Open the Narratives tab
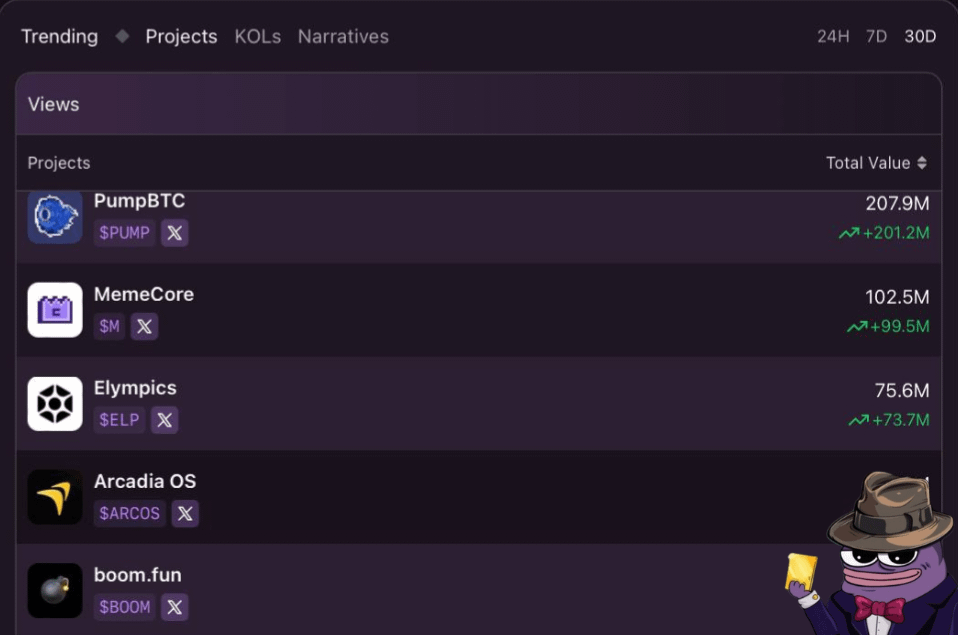 343,37
